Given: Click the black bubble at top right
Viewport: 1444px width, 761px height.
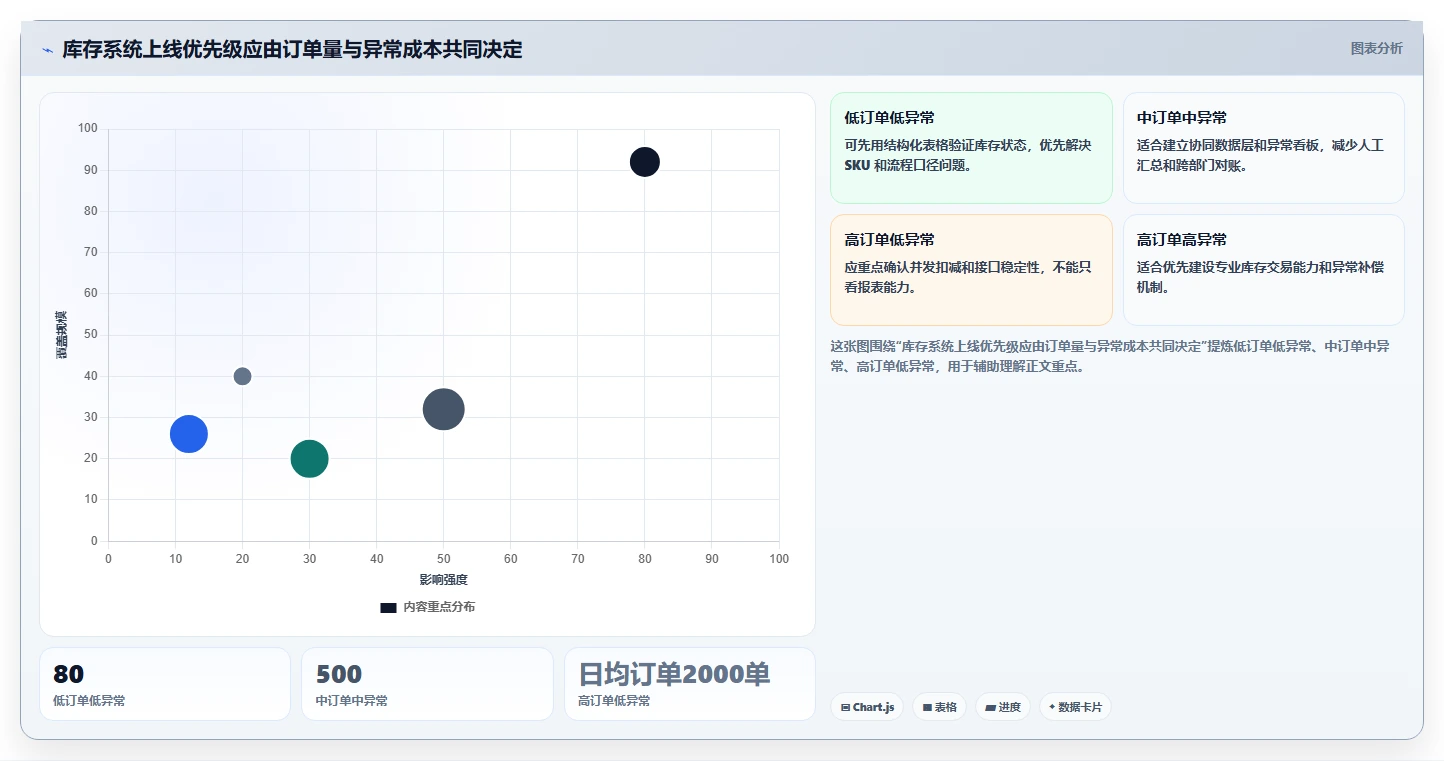Looking at the screenshot, I should pyautogui.click(x=645, y=162).
